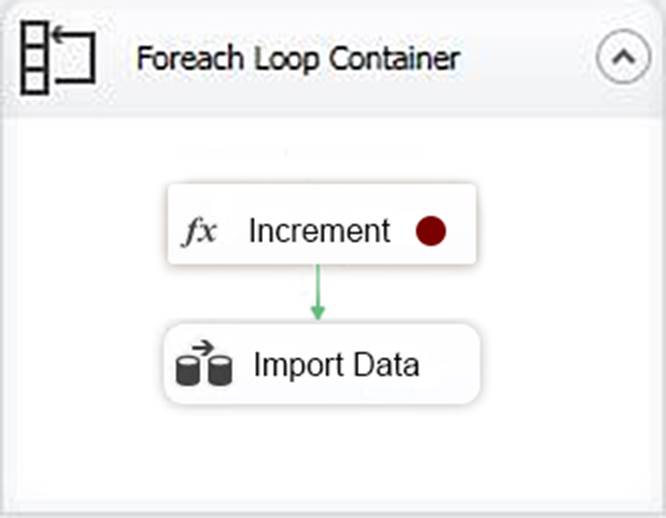This screenshot has width=666, height=518.
Task: Click the Increment label text
Action: click(x=319, y=231)
